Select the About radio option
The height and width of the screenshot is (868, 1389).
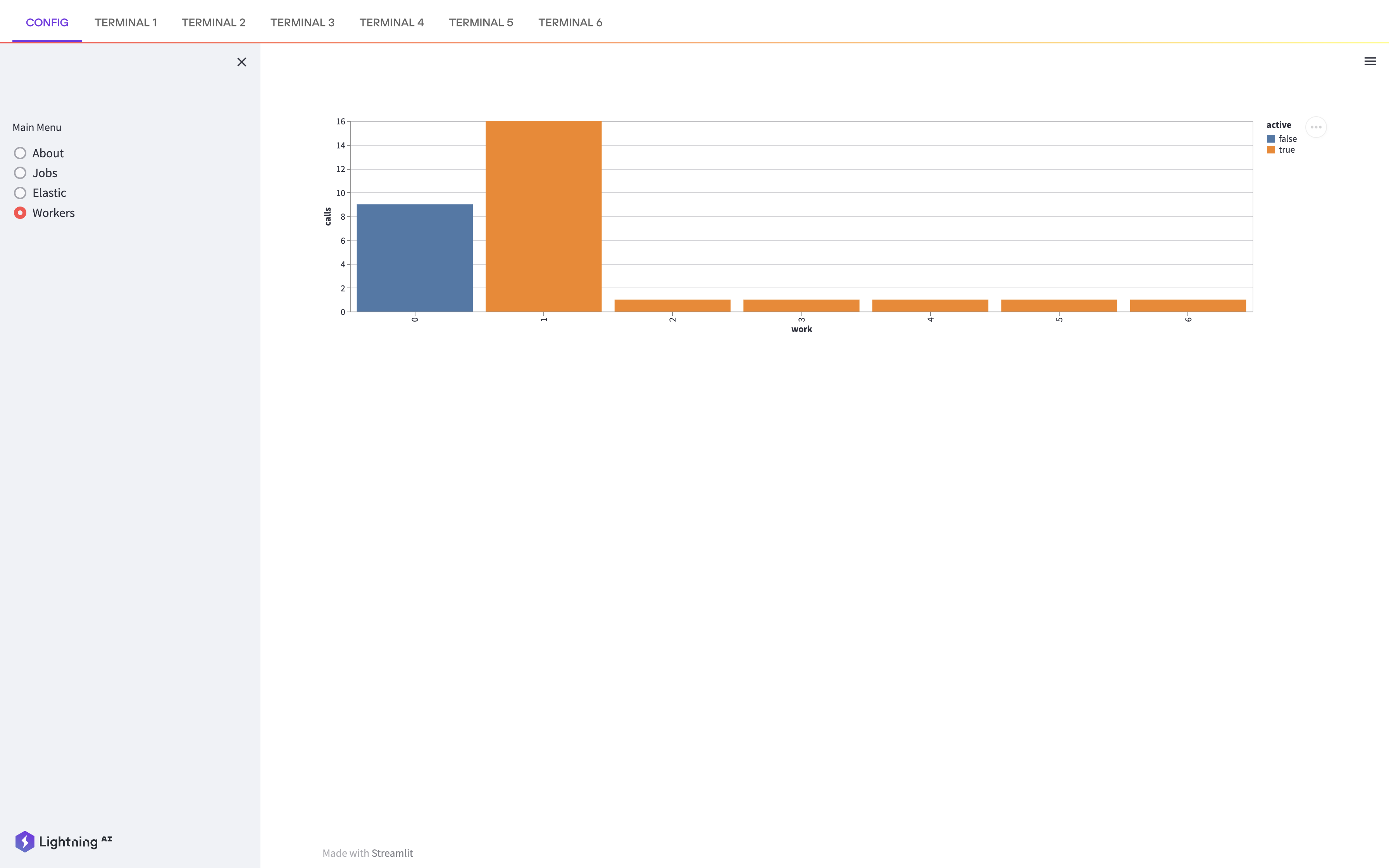tap(20, 153)
